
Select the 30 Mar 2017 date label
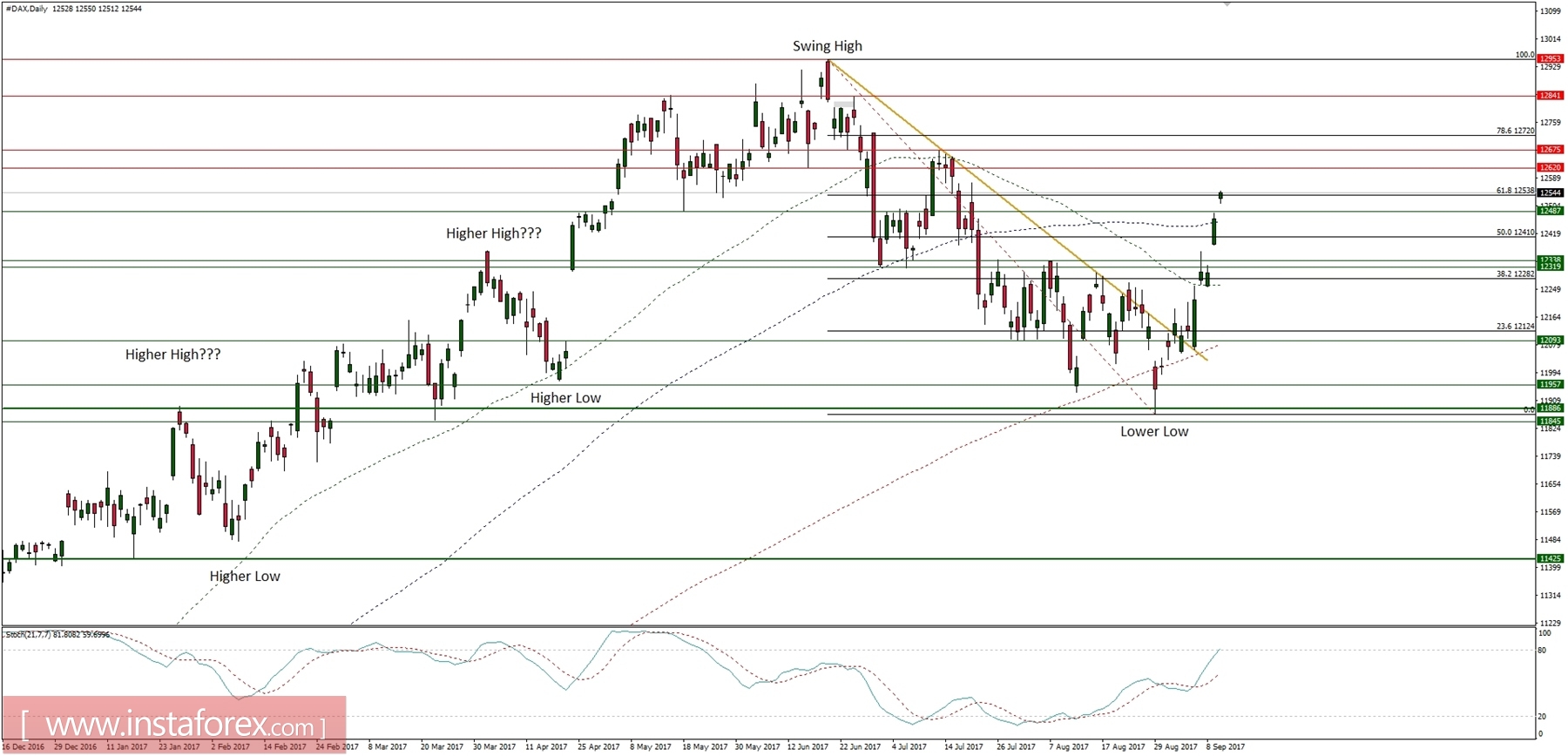coord(494,746)
